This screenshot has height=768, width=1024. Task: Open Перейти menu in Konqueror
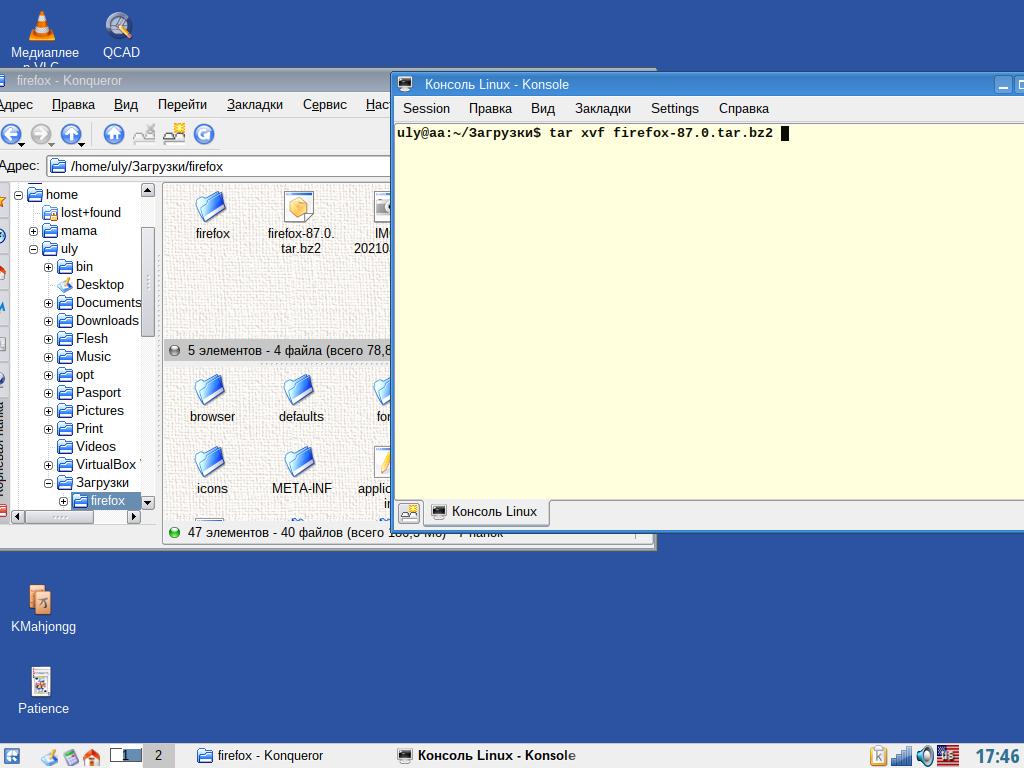[x=182, y=104]
